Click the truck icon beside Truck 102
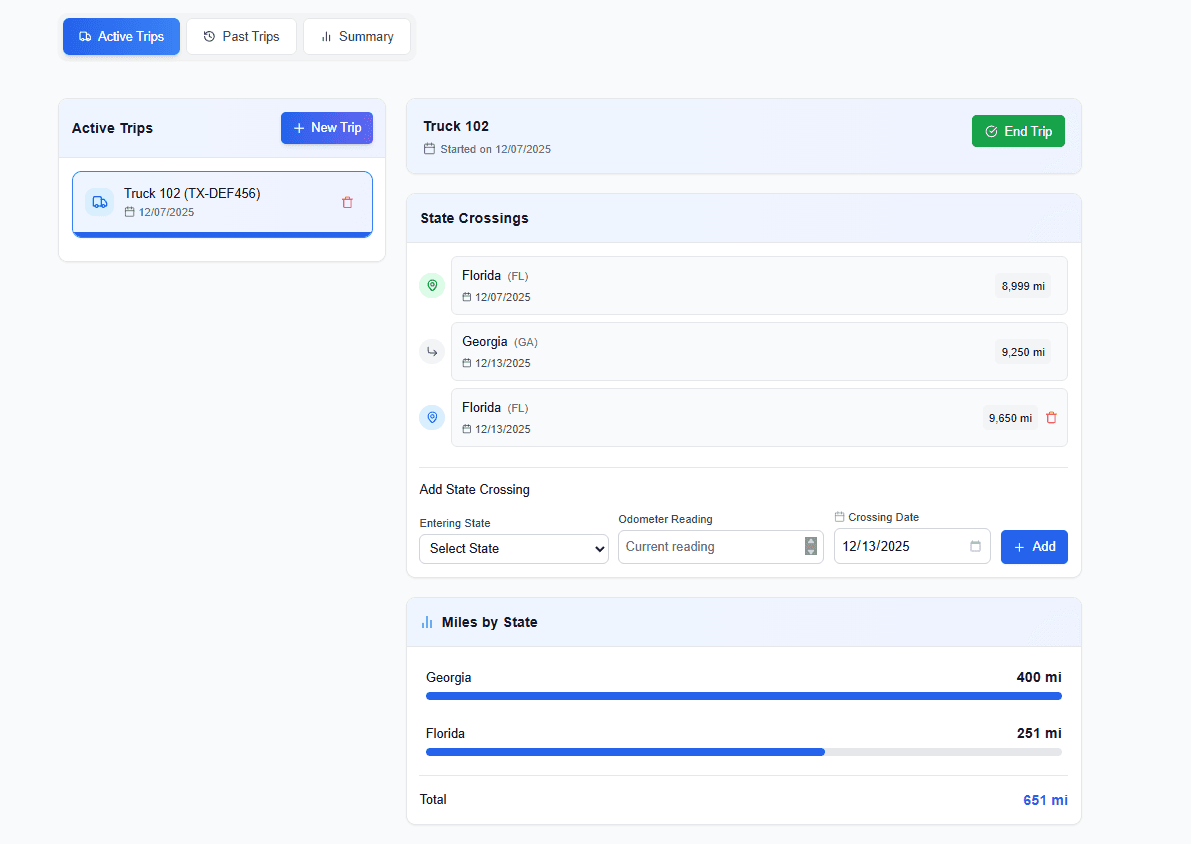This screenshot has height=844, width=1191. point(99,202)
